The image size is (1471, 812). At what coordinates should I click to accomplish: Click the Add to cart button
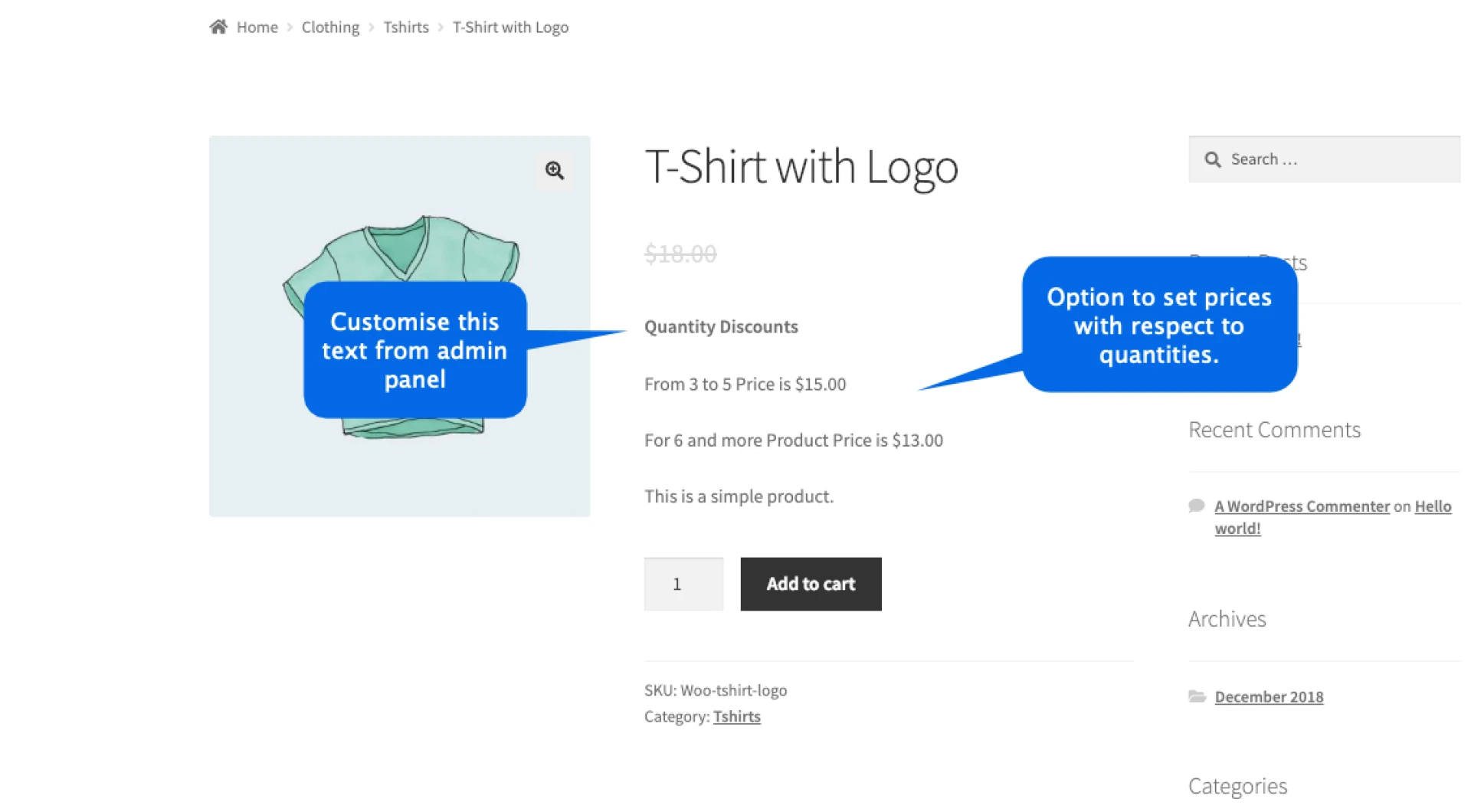[x=810, y=584]
